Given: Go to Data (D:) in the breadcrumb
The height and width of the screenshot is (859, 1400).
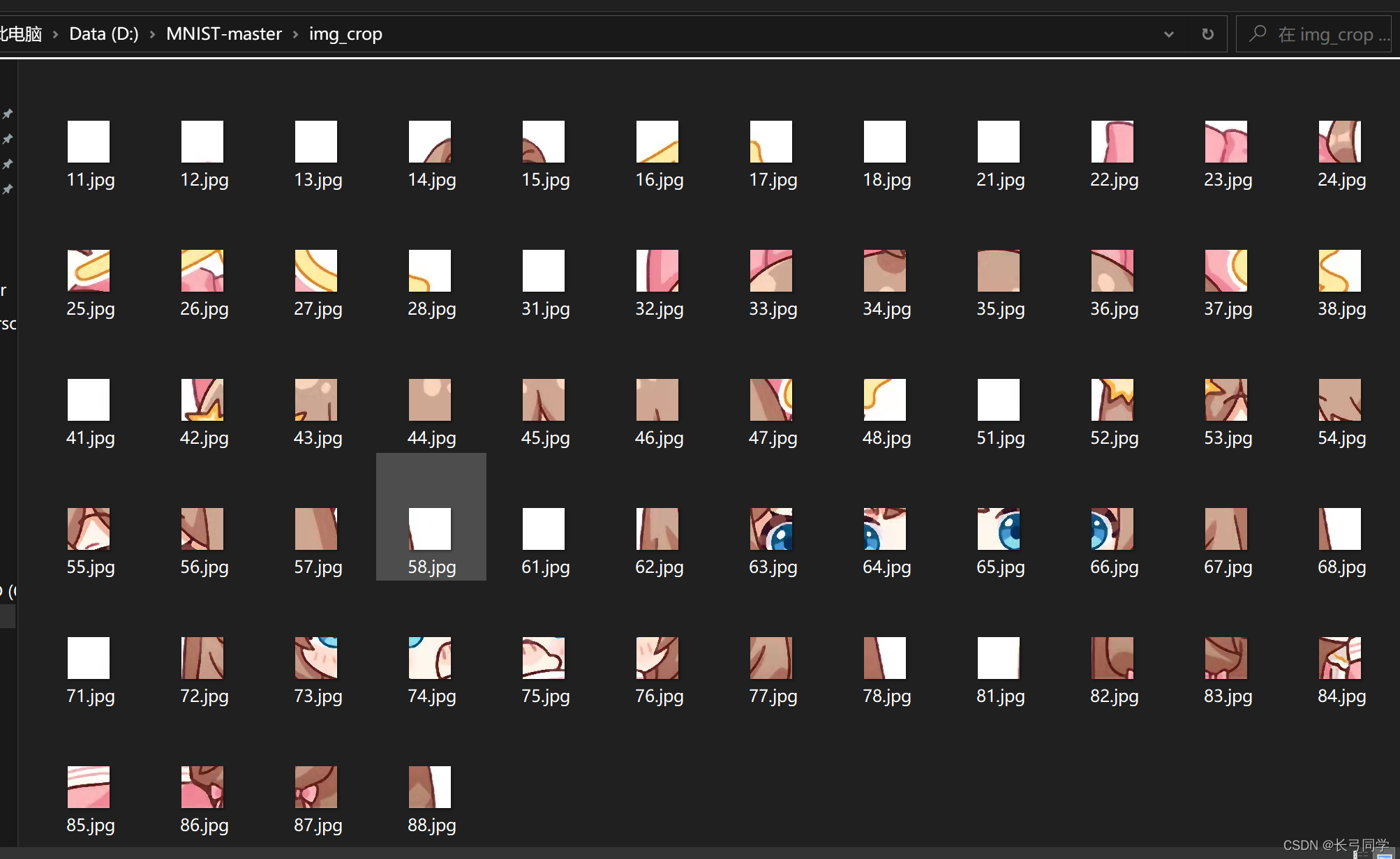Looking at the screenshot, I should [x=103, y=34].
